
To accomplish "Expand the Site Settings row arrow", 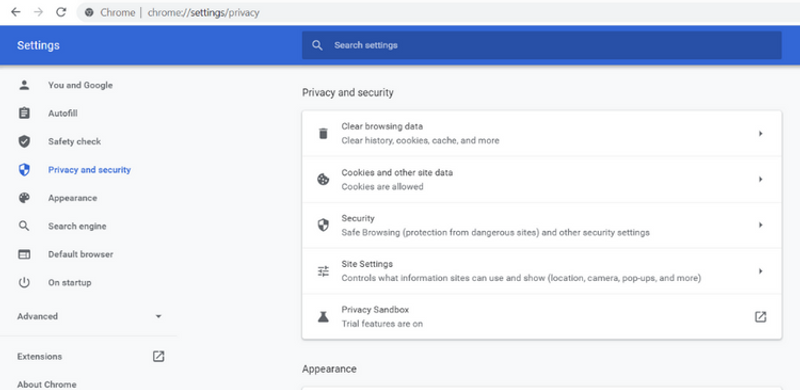I will tap(760, 271).
